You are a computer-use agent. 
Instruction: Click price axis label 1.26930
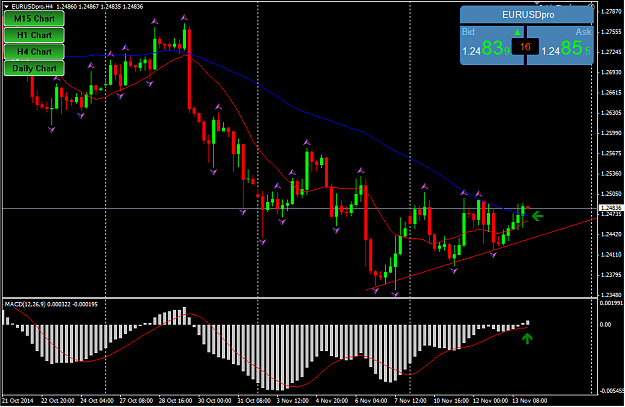(611, 72)
